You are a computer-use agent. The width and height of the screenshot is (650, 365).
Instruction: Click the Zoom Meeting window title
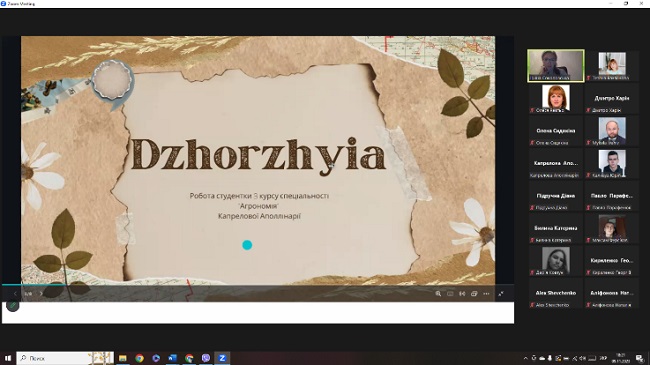tap(21, 3)
